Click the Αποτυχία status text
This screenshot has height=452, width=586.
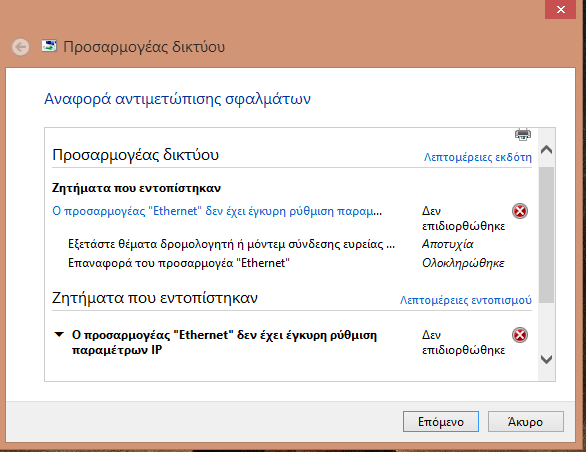[448, 244]
